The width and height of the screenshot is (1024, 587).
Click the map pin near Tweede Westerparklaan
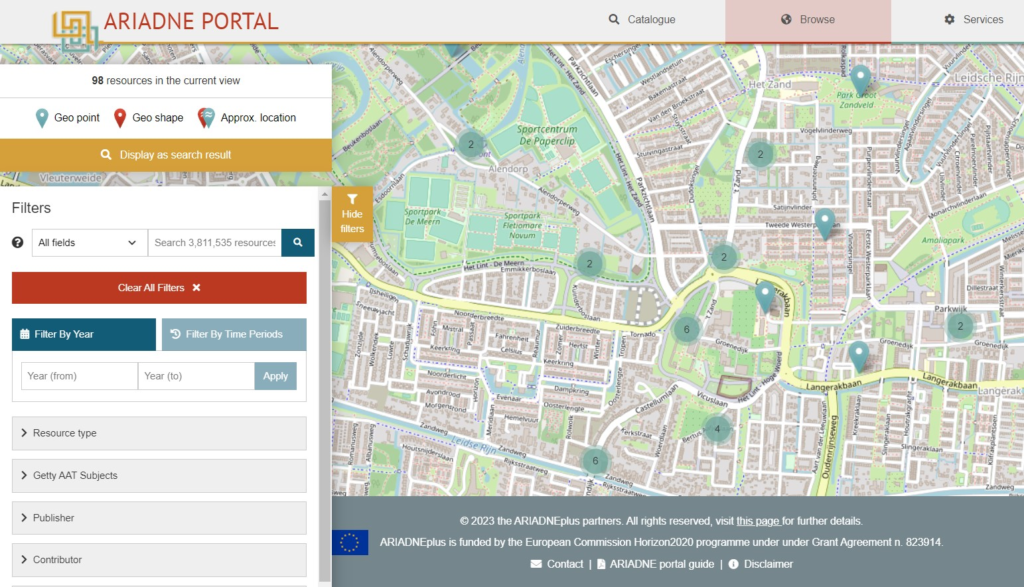point(824,222)
